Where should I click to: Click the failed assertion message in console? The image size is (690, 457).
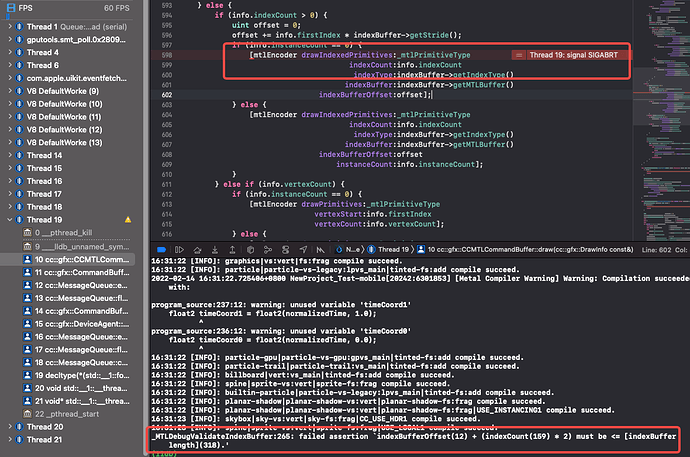(414, 441)
